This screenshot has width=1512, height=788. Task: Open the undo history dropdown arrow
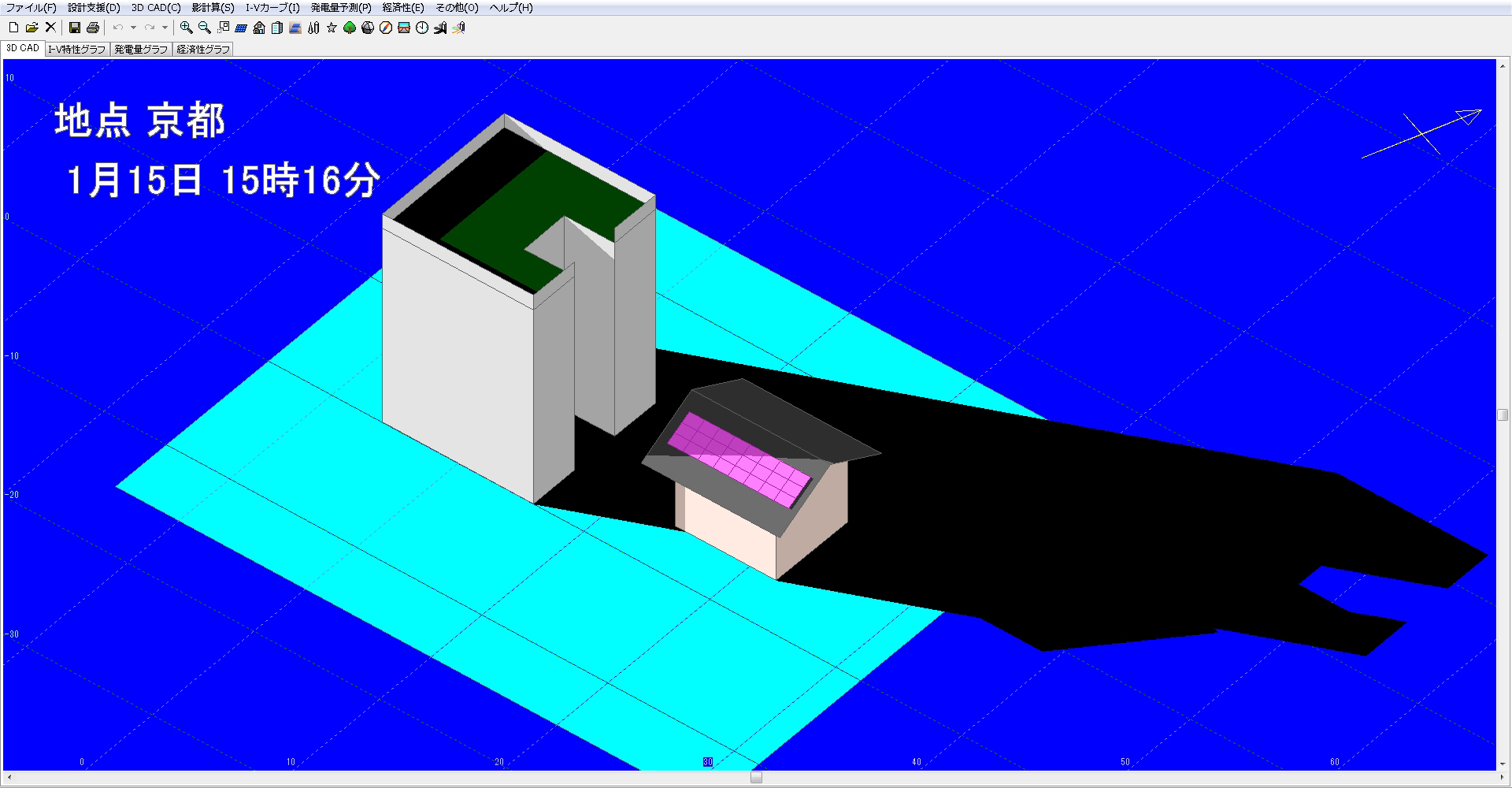click(133, 28)
